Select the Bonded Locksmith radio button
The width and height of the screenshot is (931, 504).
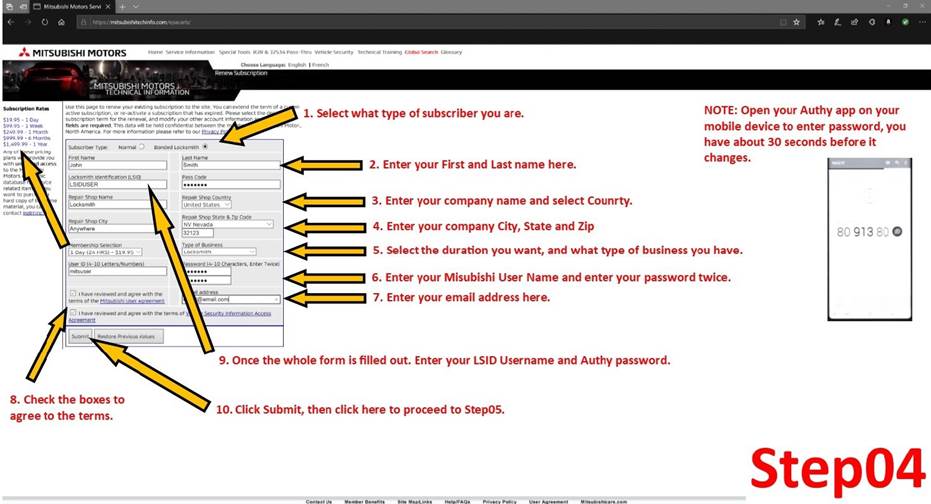[x=205, y=147]
